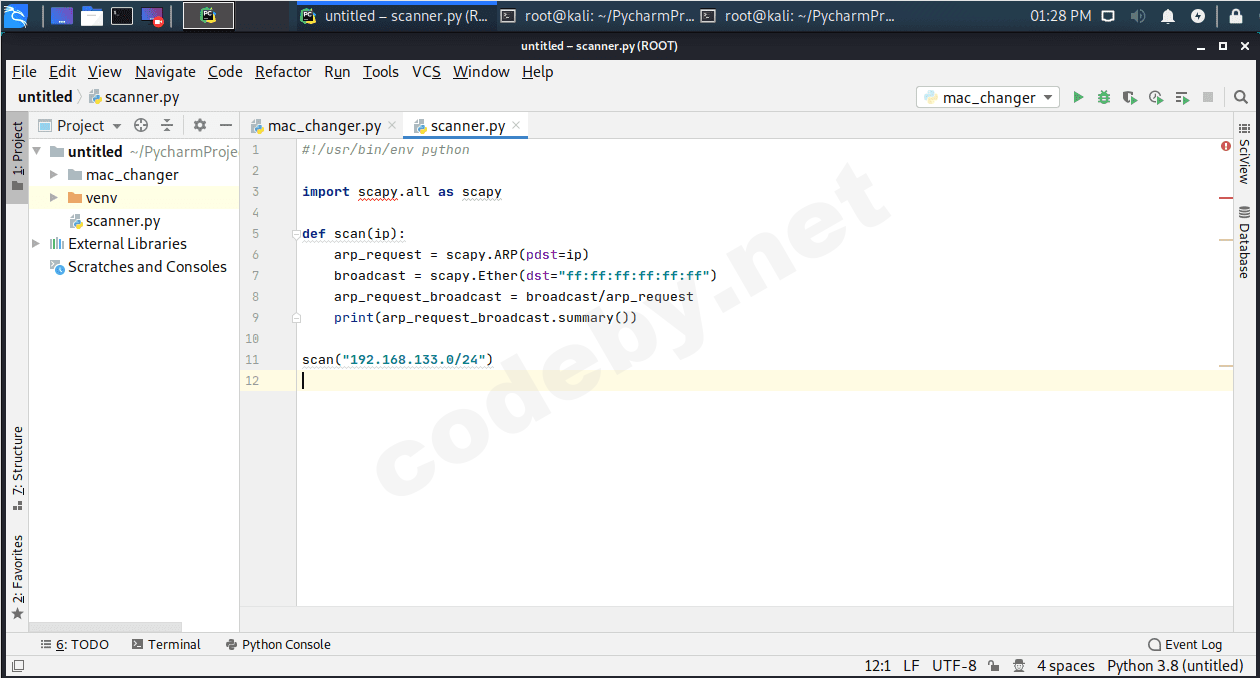The image size is (1260, 678).
Task: Run the mac_changer configuration with green play
Action: coord(1078,97)
